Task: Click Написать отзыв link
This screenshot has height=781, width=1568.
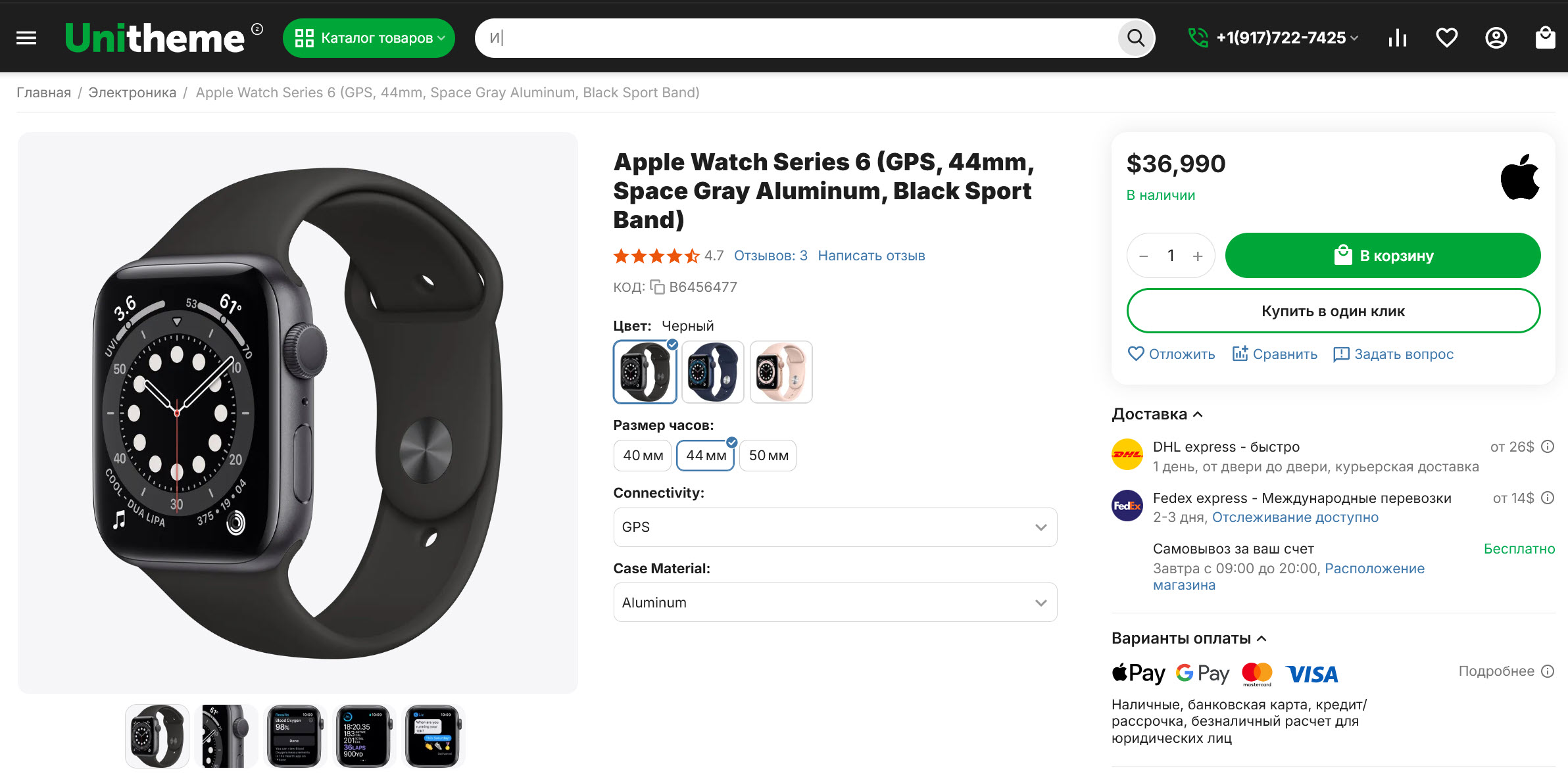Action: pos(871,256)
